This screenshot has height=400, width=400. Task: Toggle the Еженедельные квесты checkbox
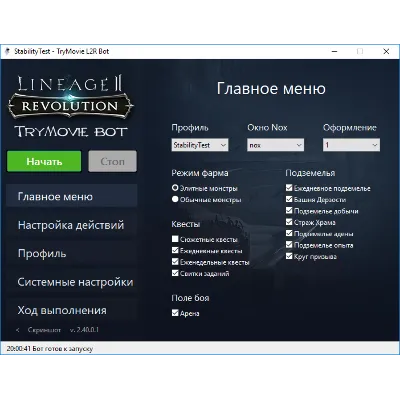pos(175,261)
